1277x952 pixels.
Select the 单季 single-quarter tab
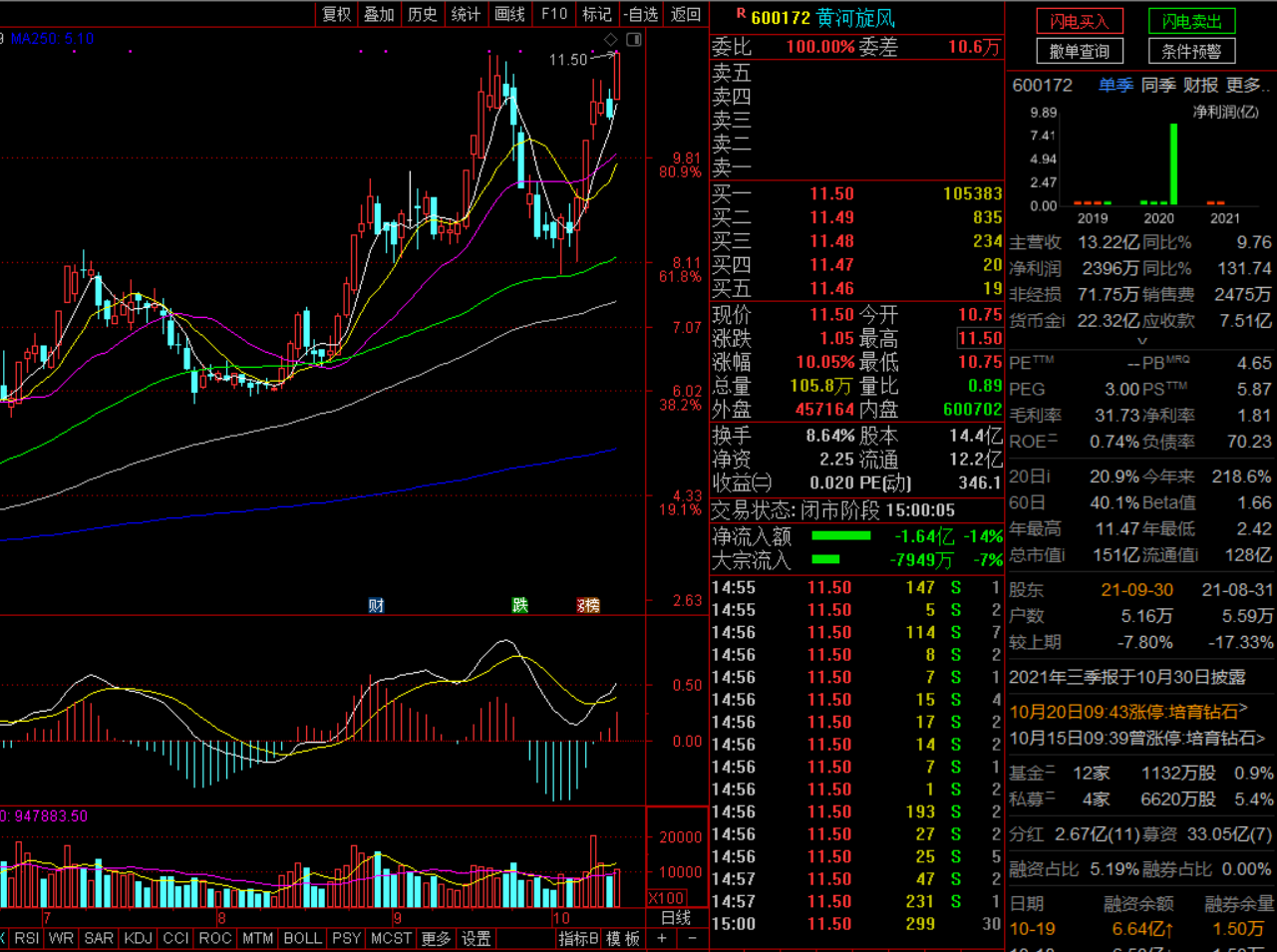coord(1116,86)
